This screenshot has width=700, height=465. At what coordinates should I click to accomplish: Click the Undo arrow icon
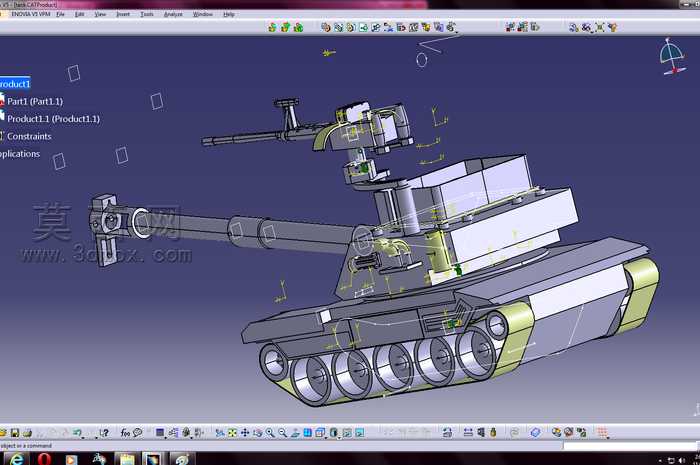click(77, 432)
